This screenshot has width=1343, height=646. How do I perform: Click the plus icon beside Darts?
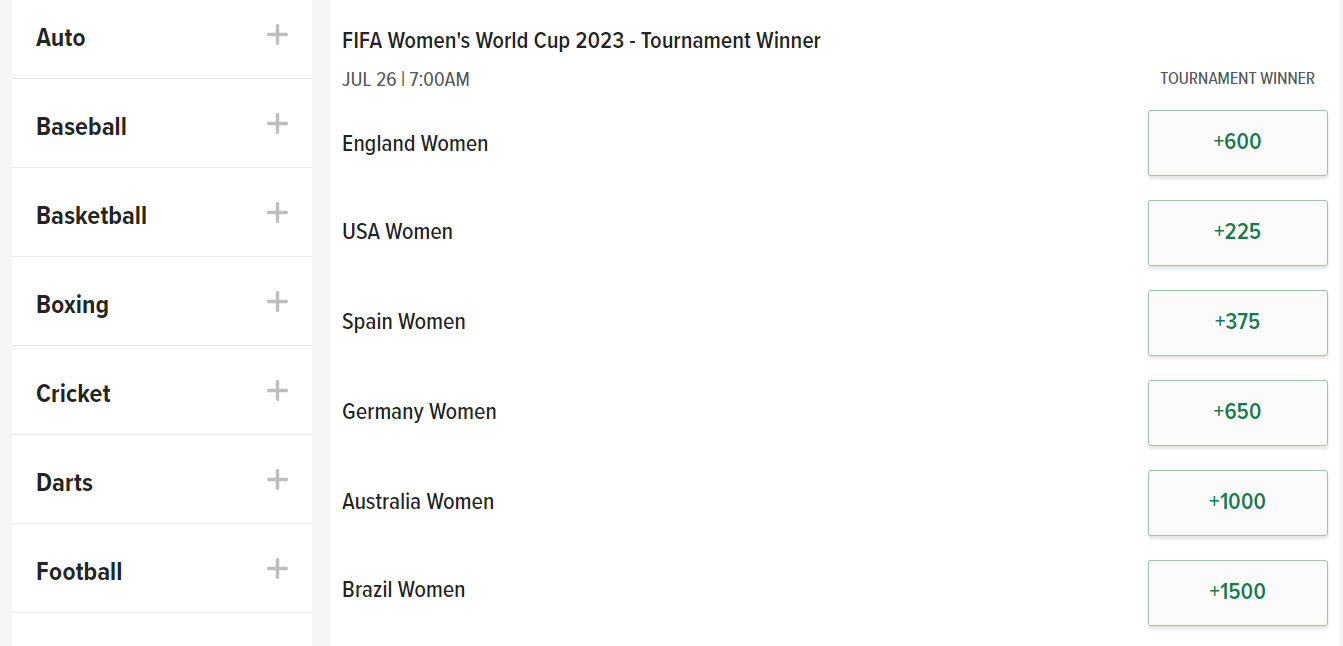click(277, 480)
